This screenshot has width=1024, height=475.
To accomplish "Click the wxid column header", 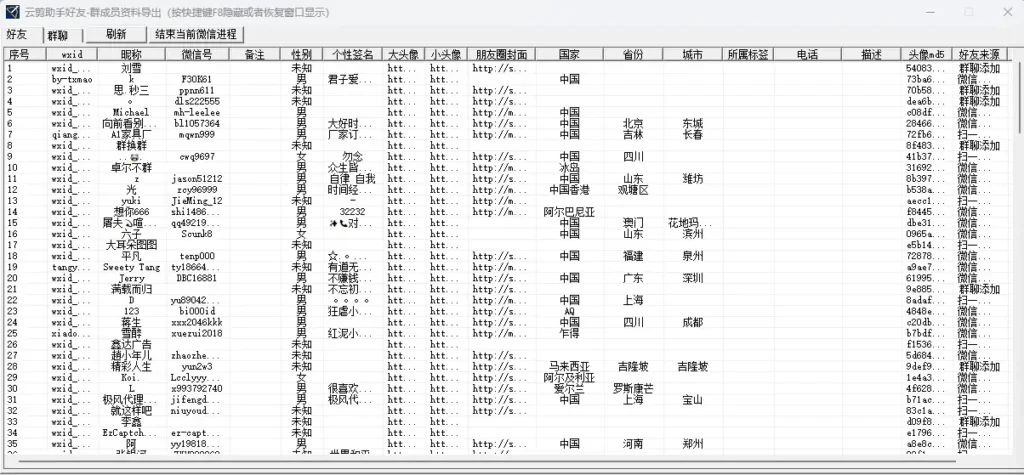I will click(x=72, y=54).
